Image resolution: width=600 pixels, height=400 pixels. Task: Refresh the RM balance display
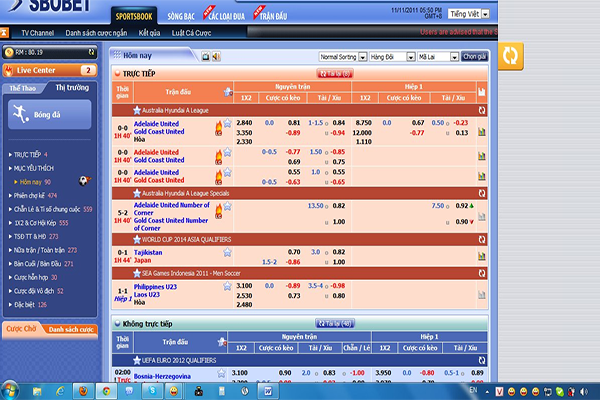coord(91,52)
